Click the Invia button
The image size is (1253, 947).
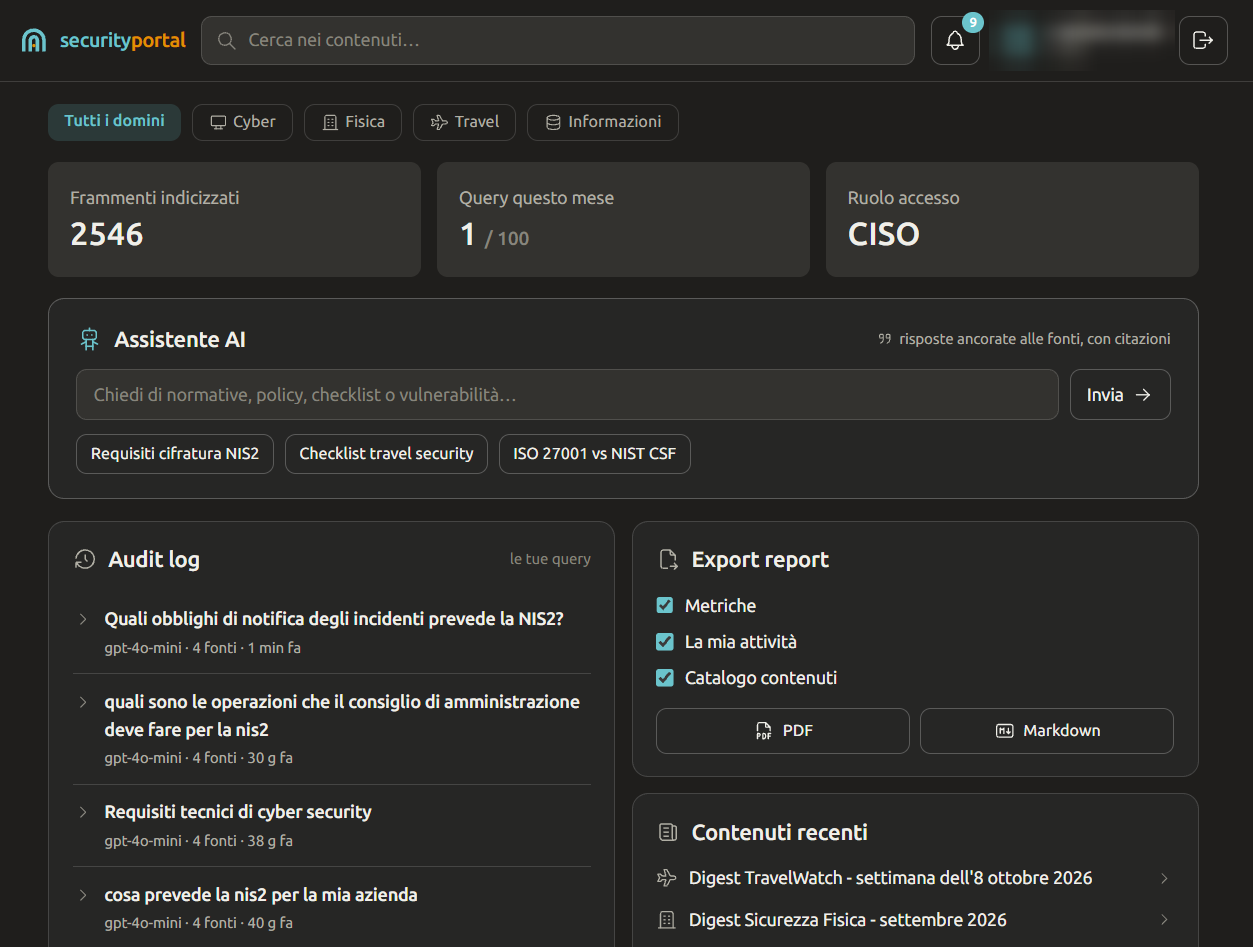tap(1120, 395)
